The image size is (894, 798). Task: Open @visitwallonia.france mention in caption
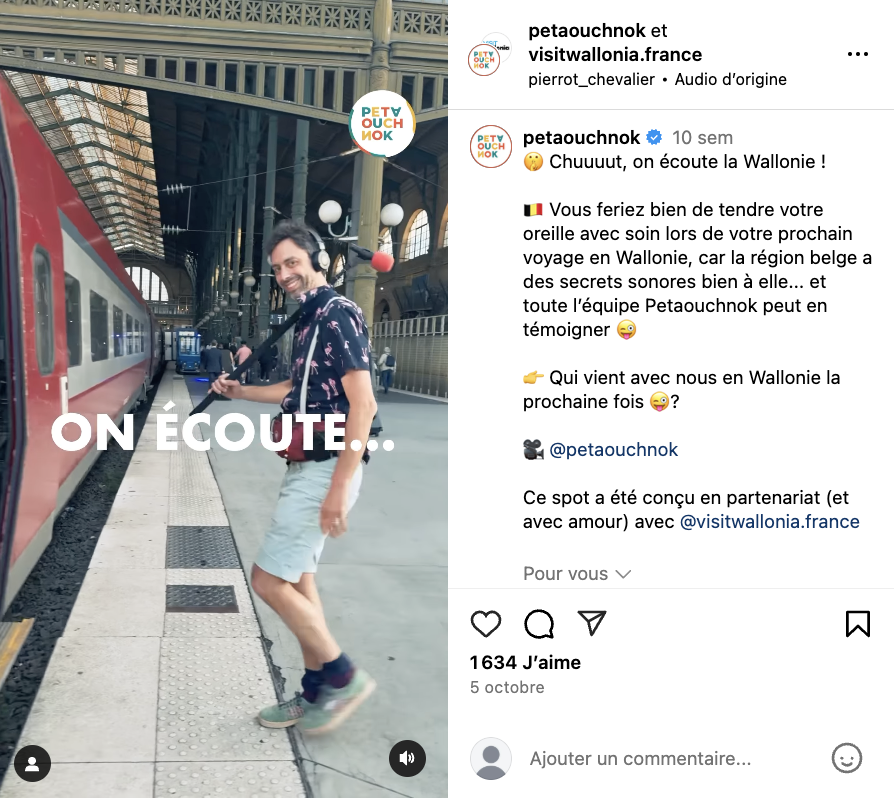click(770, 522)
